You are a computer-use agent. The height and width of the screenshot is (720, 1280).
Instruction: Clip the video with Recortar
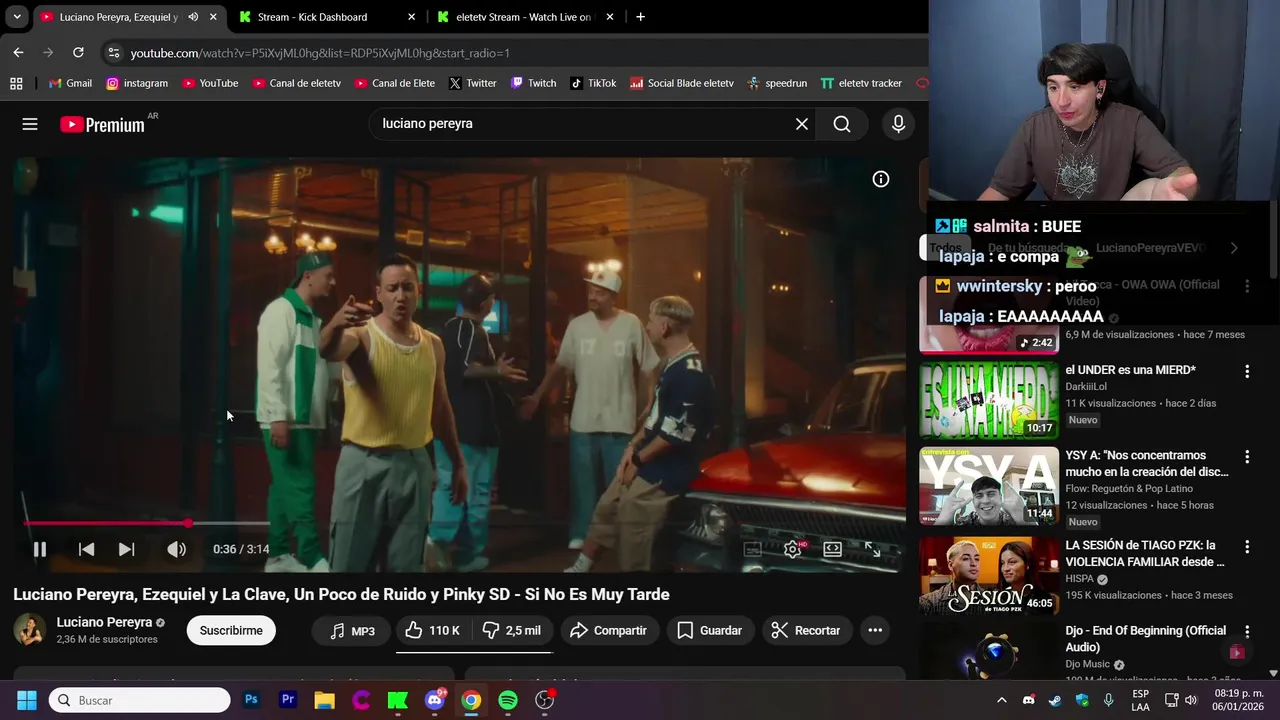coord(806,630)
